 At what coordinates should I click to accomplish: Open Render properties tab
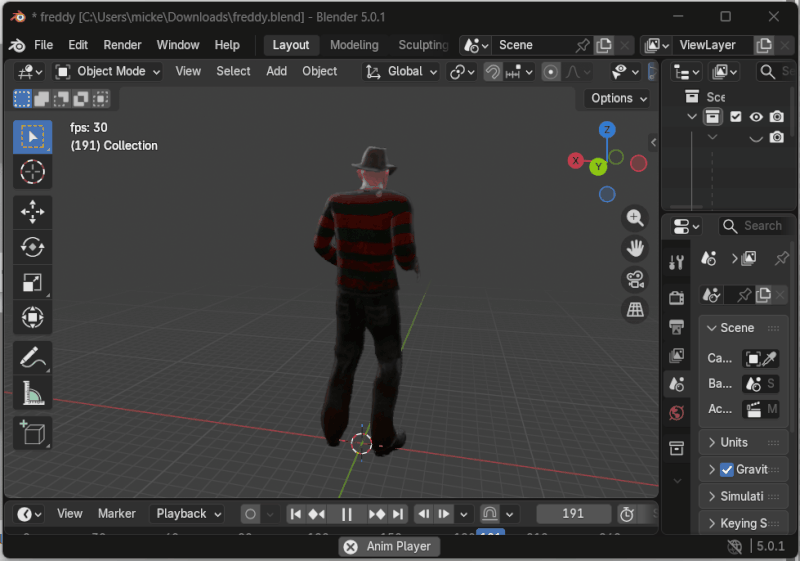click(677, 297)
